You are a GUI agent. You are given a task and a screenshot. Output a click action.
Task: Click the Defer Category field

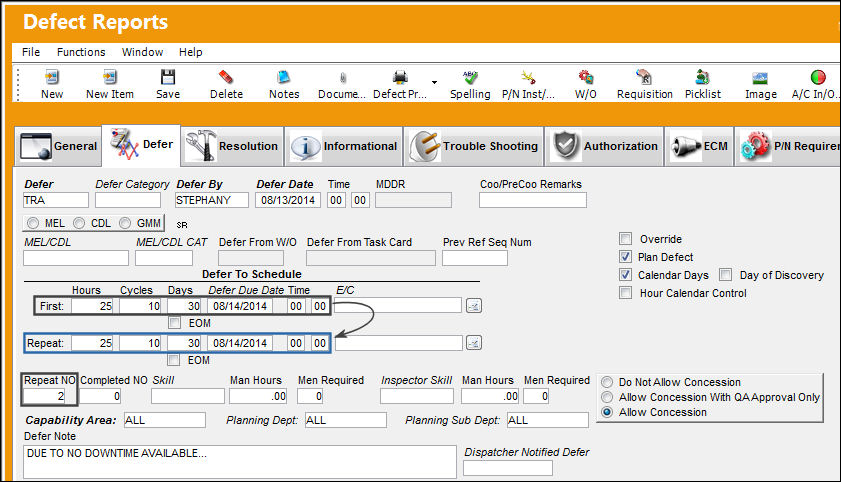(x=128, y=200)
